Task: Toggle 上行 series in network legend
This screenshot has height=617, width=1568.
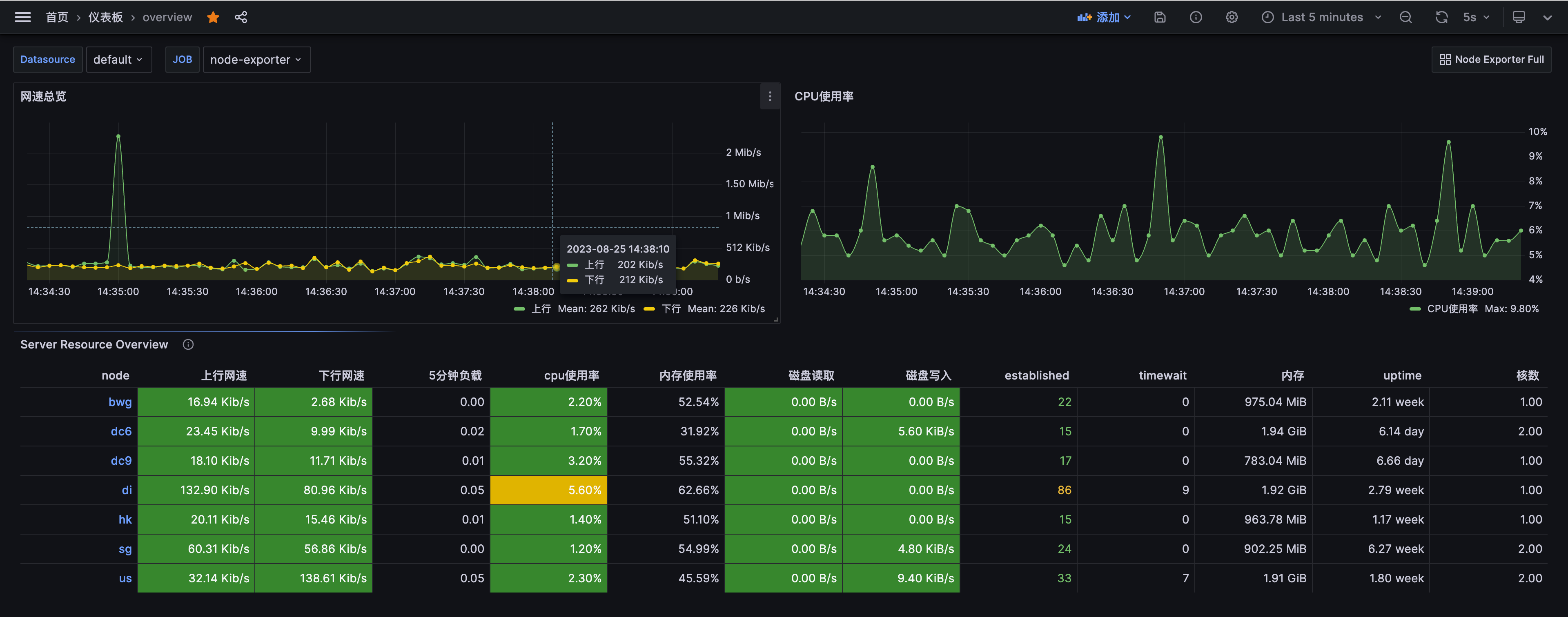Action: 541,308
